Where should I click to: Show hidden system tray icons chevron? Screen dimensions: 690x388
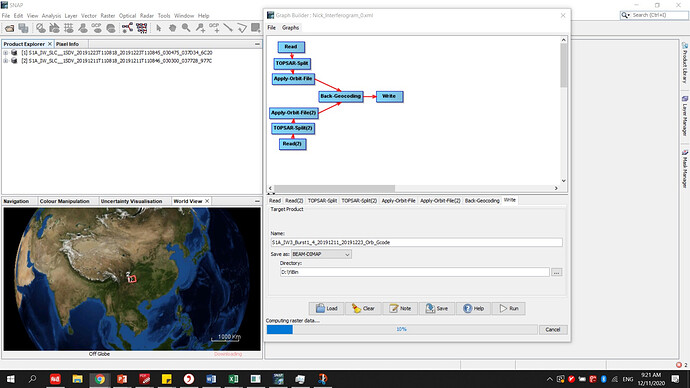click(550, 379)
